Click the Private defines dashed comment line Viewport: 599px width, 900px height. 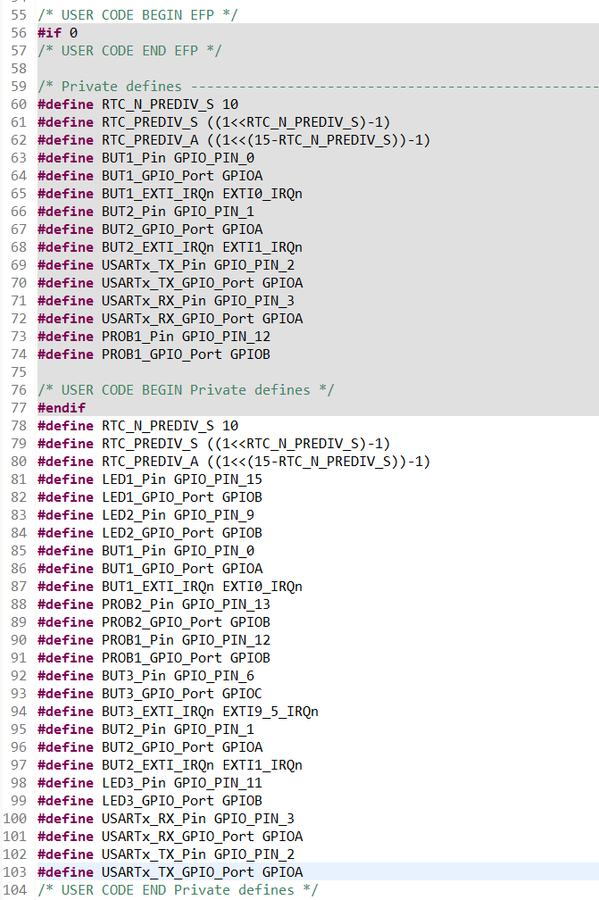[318, 86]
